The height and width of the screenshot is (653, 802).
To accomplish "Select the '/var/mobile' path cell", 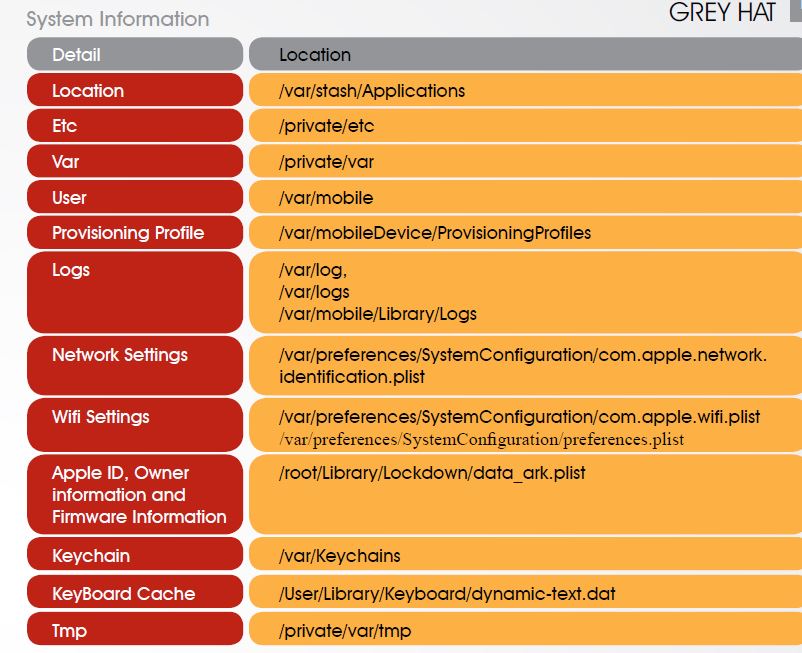I will (525, 197).
